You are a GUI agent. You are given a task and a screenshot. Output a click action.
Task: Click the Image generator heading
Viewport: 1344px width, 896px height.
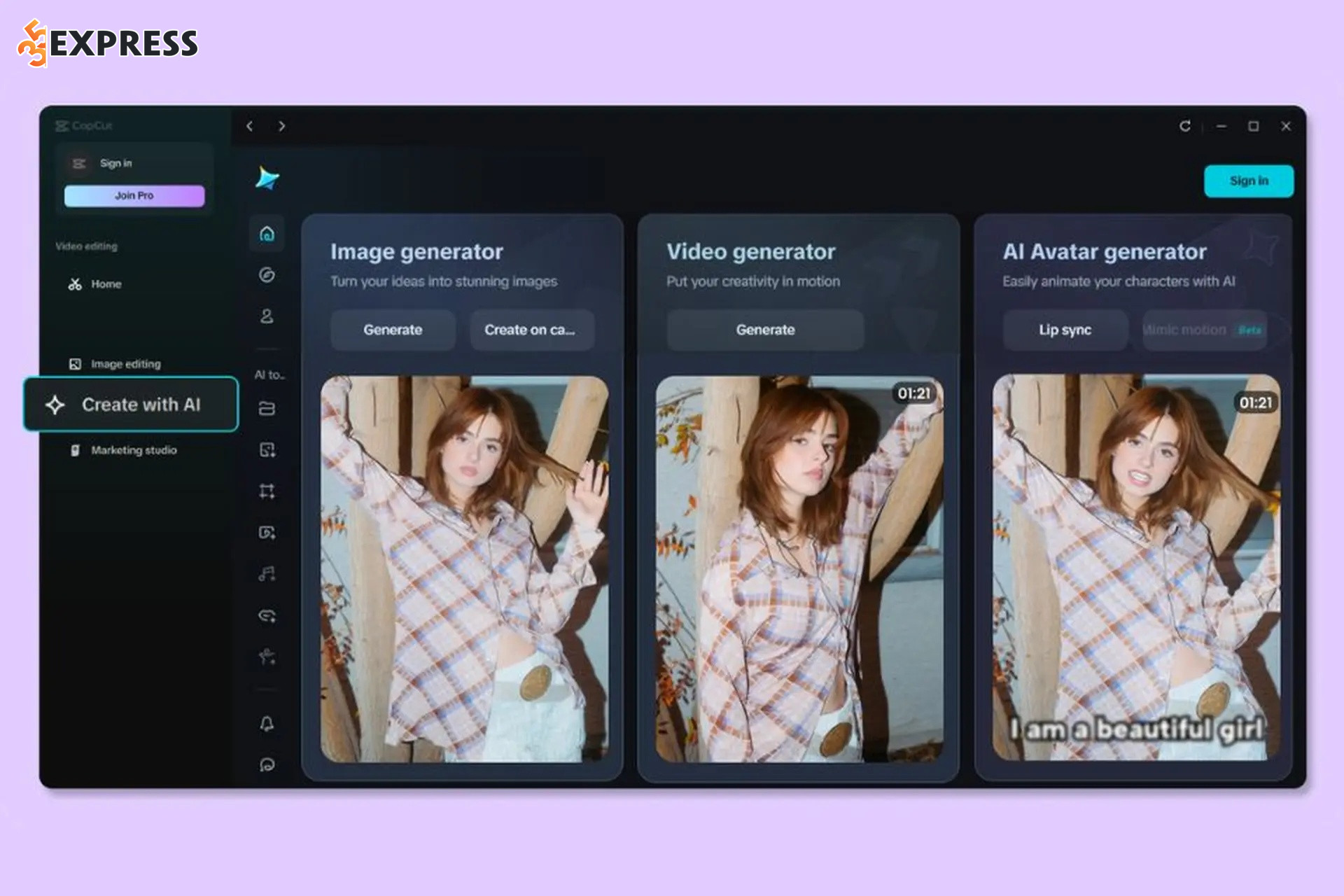tap(416, 252)
